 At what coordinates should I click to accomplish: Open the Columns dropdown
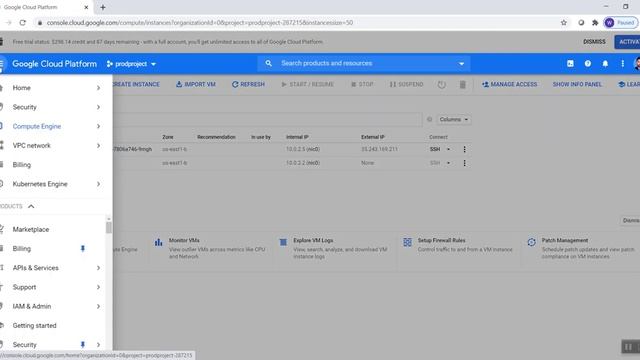453,120
